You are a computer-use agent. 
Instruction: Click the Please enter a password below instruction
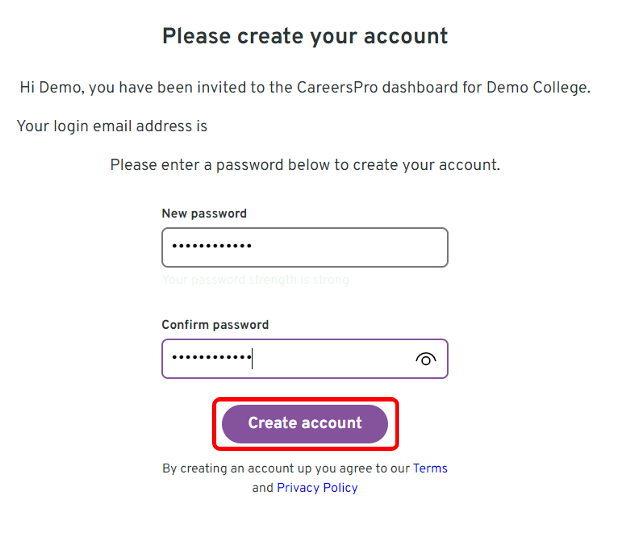click(x=305, y=165)
